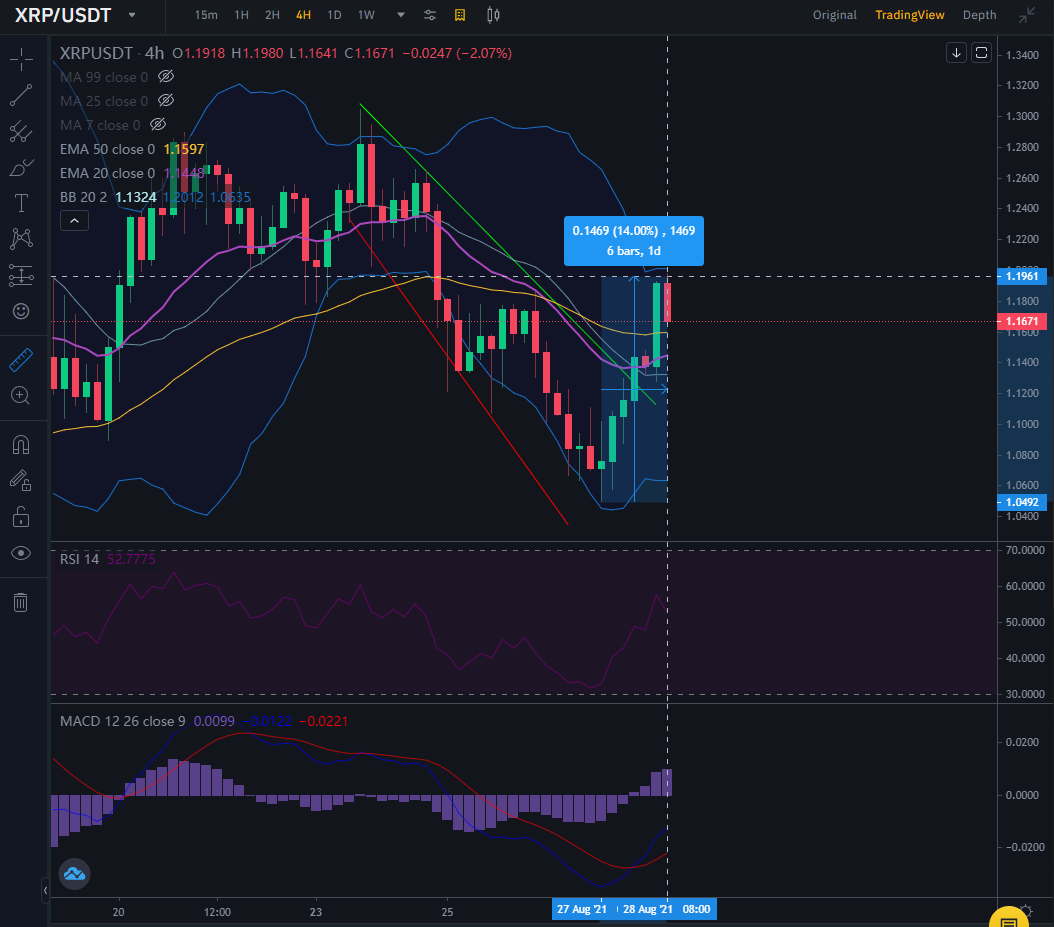Click the RSI 14 indicator label
The width and height of the screenshot is (1054, 927).
point(79,559)
